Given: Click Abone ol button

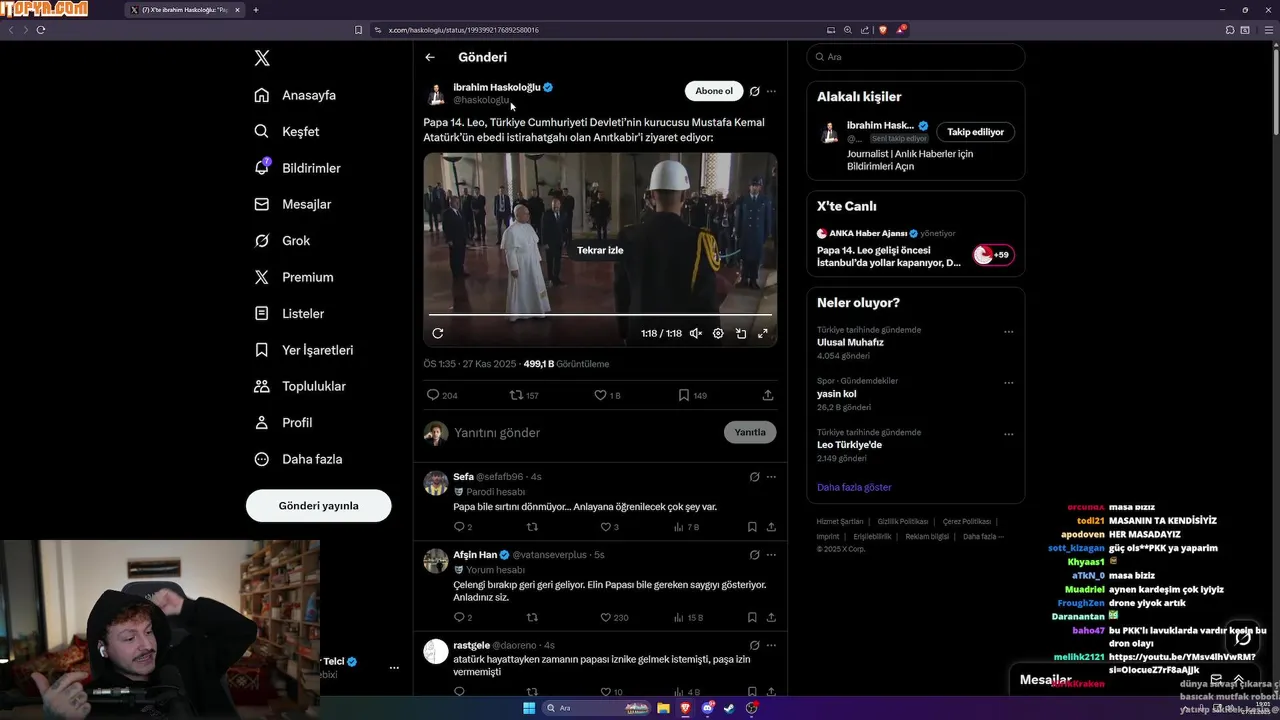Looking at the screenshot, I should [x=714, y=91].
